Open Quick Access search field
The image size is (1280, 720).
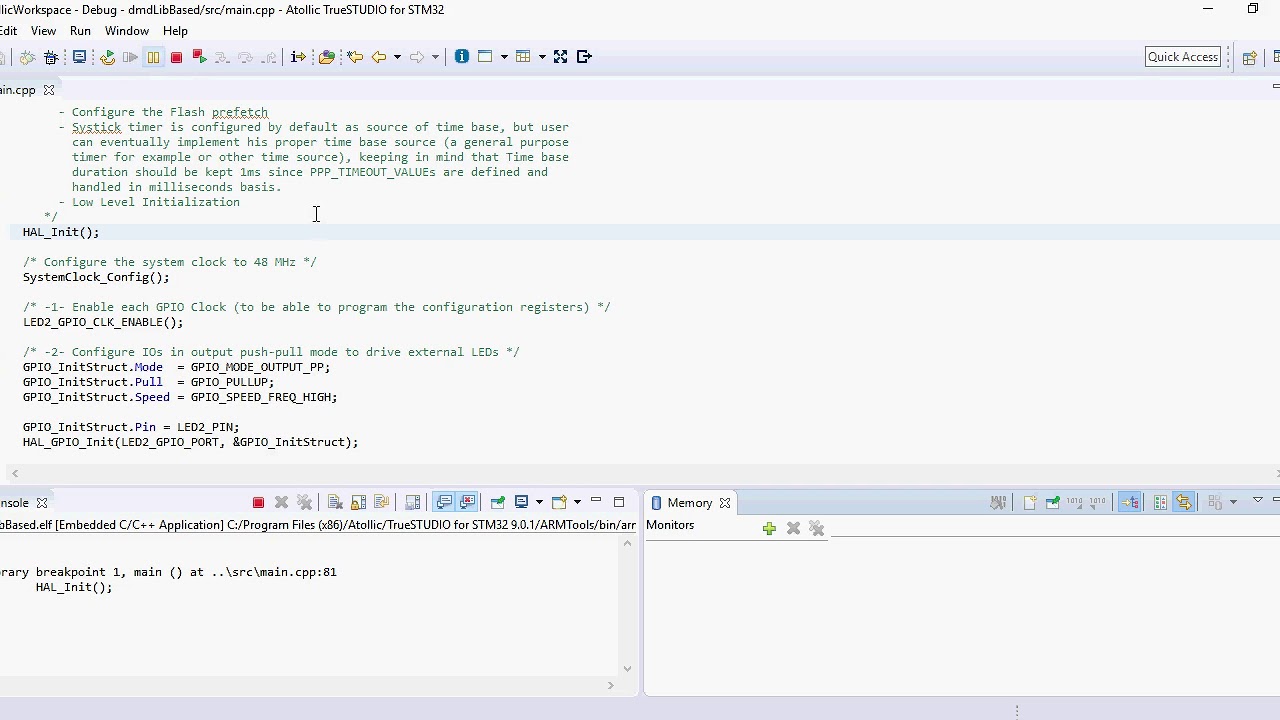[1183, 57]
